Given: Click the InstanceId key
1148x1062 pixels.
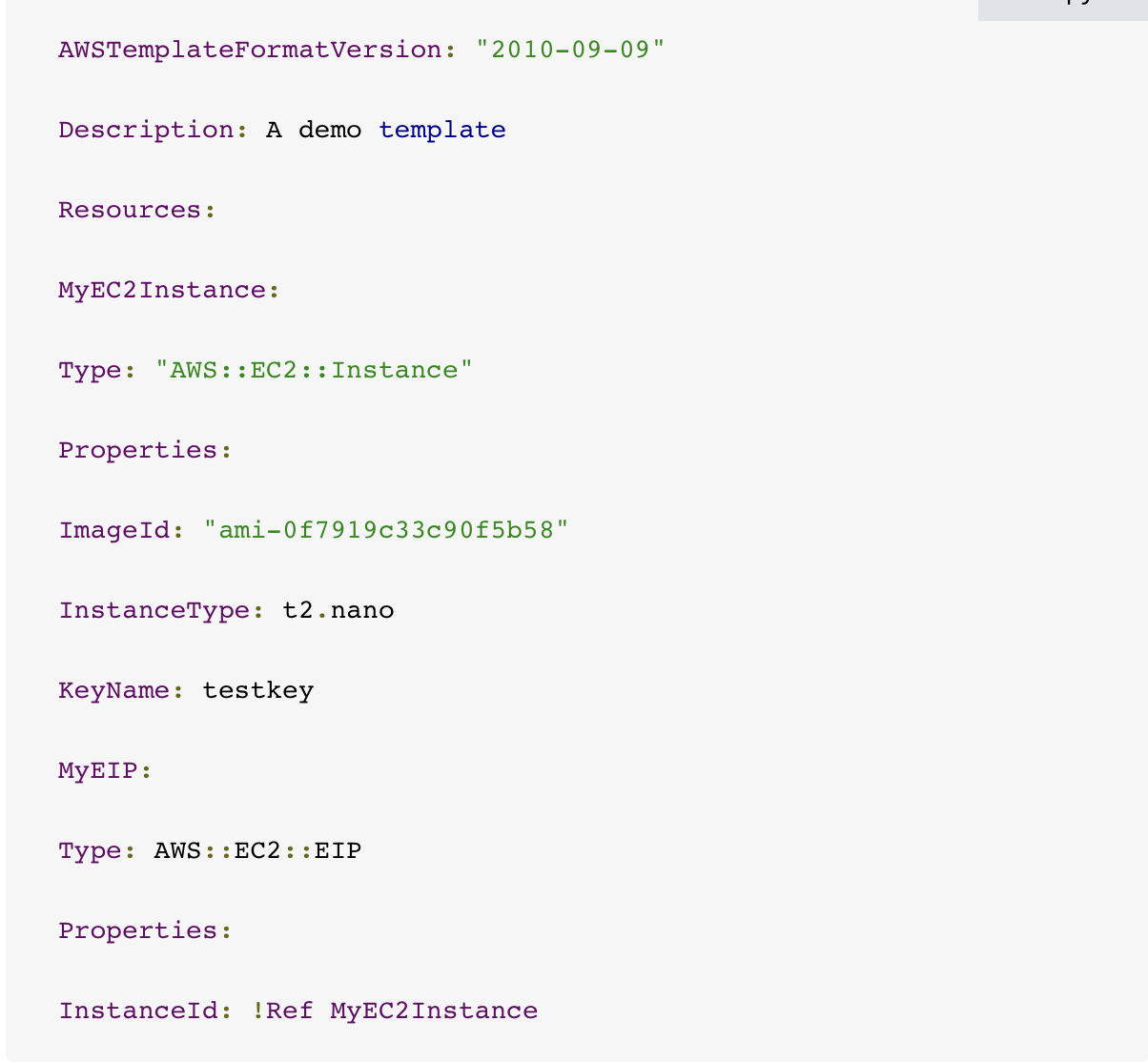Looking at the screenshot, I should point(138,1011).
